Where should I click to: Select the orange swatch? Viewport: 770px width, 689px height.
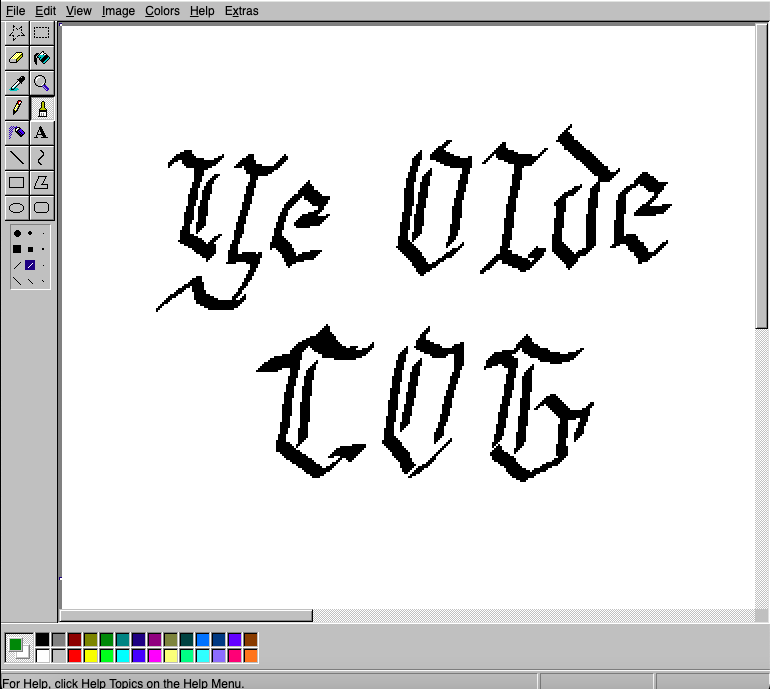[250, 656]
